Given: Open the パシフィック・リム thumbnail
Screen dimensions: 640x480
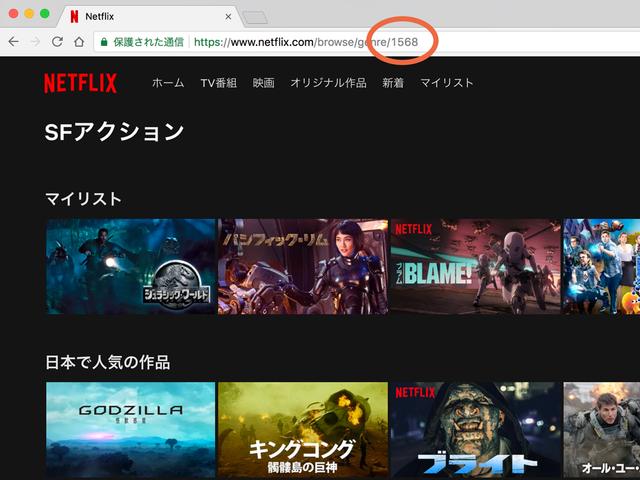Looking at the screenshot, I should coord(303,267).
